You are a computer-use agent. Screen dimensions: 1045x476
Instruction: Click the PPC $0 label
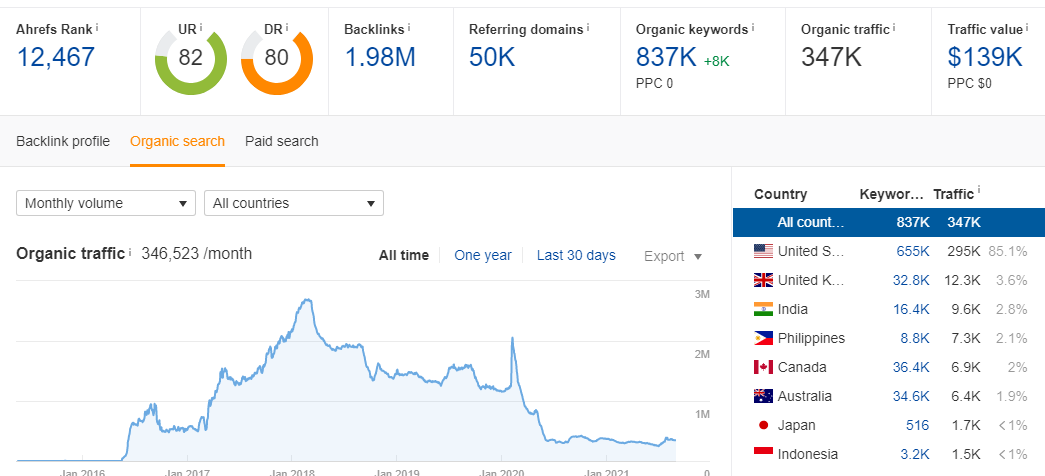970,84
